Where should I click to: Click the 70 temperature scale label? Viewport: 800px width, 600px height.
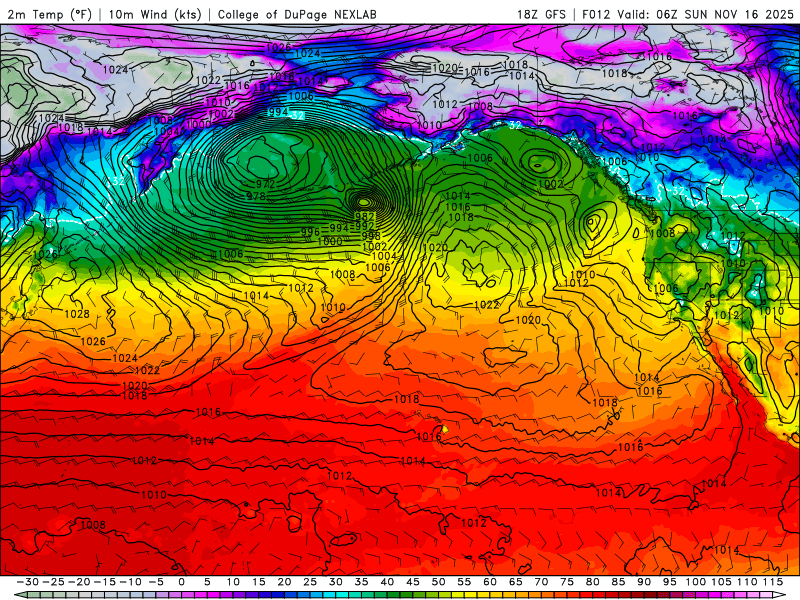click(541, 582)
